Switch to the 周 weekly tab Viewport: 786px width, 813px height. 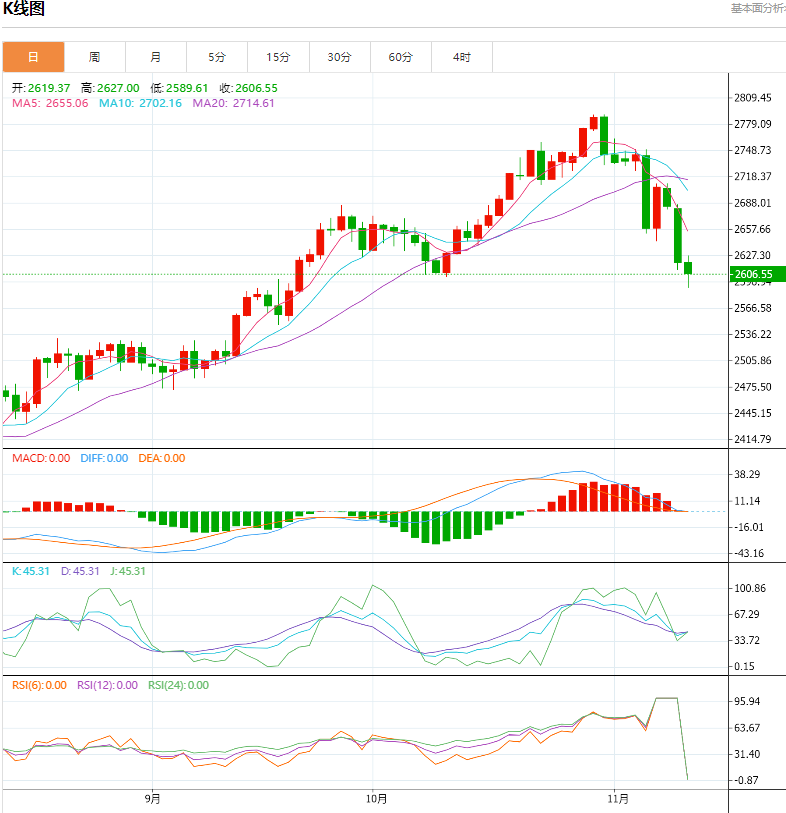click(94, 57)
